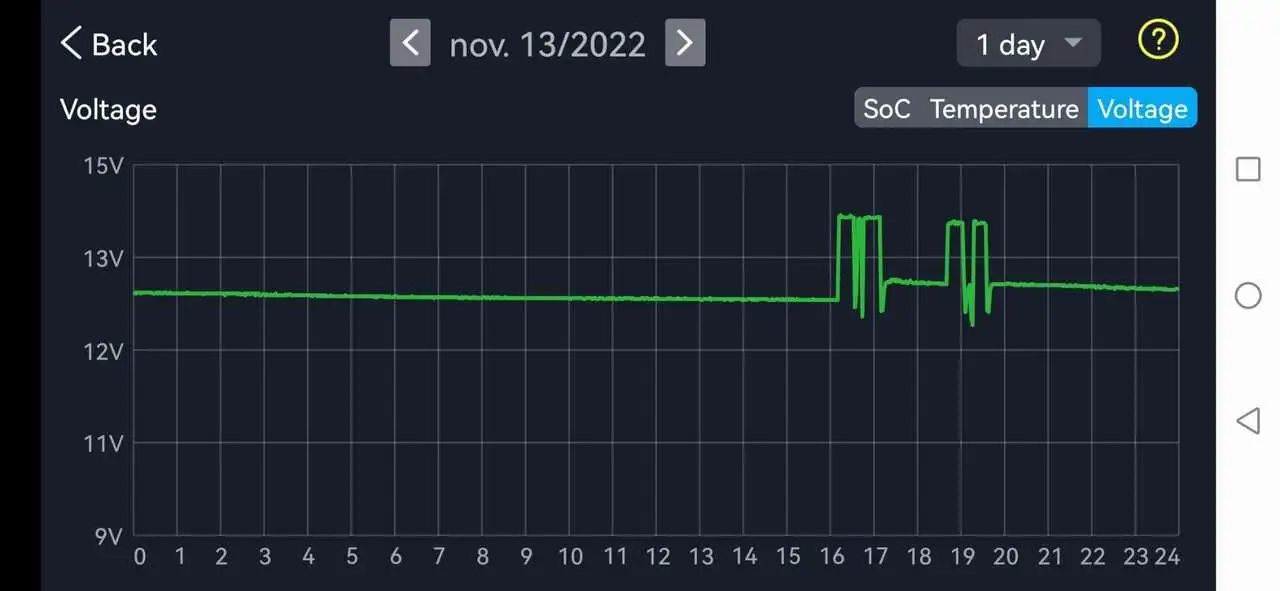Tap the nov. 13/2022 date label
The image size is (1280, 591).
pos(547,44)
